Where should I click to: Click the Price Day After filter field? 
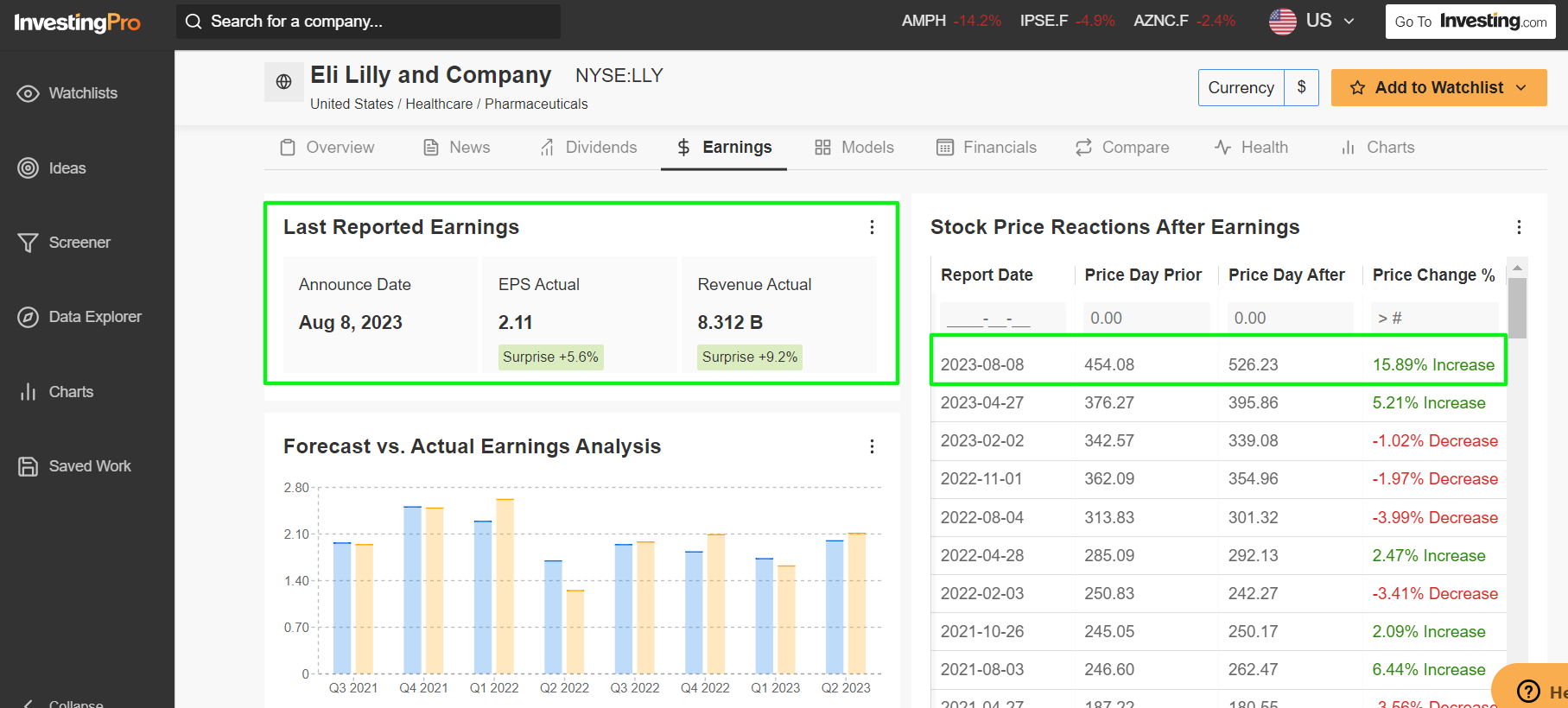point(1290,318)
